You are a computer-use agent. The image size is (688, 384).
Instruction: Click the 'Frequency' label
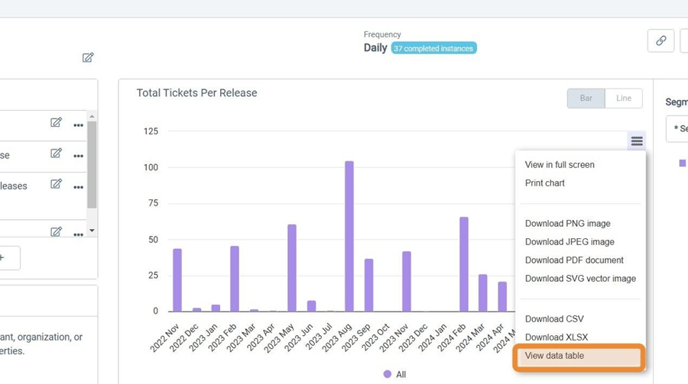(382, 34)
